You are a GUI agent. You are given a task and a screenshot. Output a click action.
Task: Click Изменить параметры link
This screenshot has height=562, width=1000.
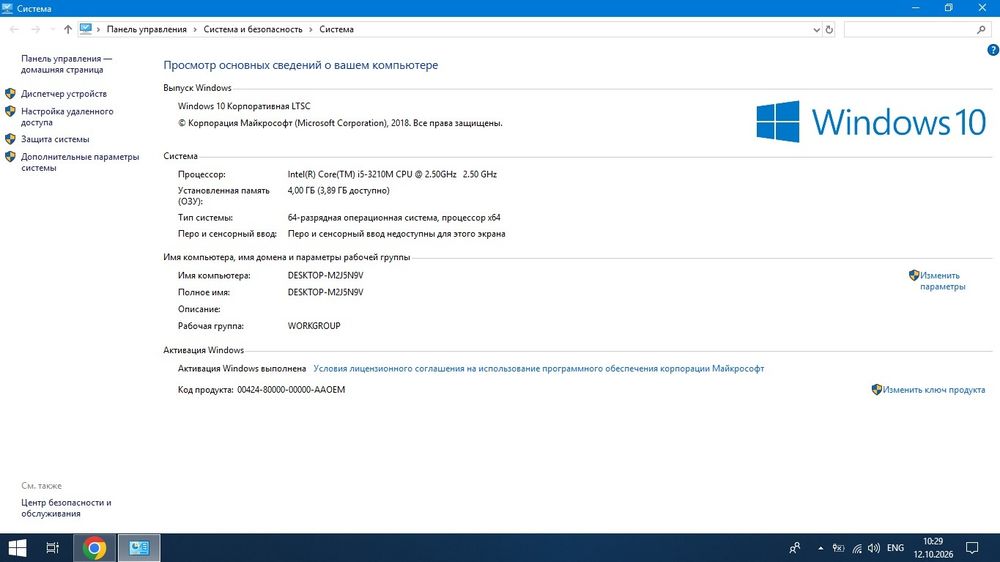tap(942, 281)
